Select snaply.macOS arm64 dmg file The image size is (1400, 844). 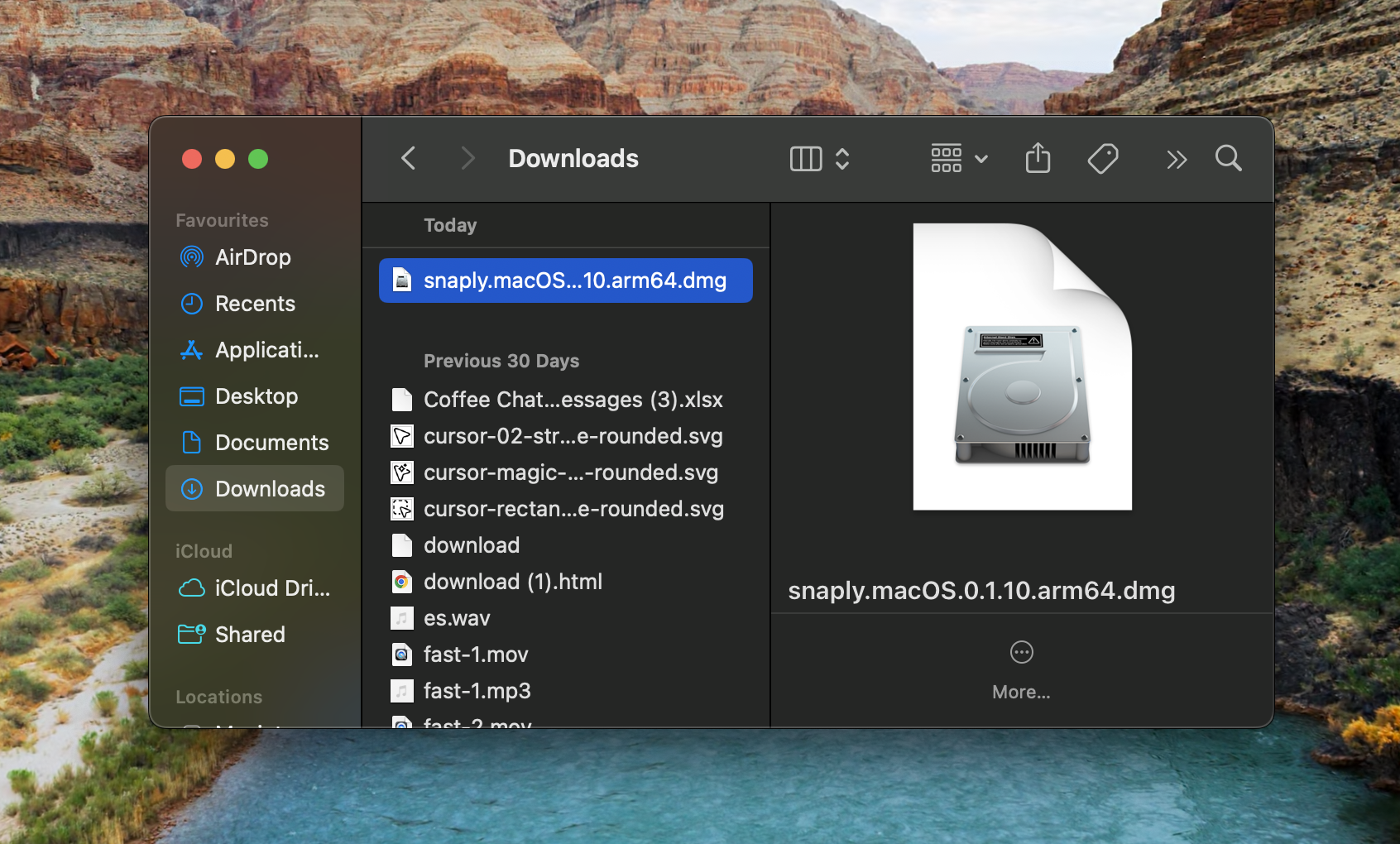(565, 281)
